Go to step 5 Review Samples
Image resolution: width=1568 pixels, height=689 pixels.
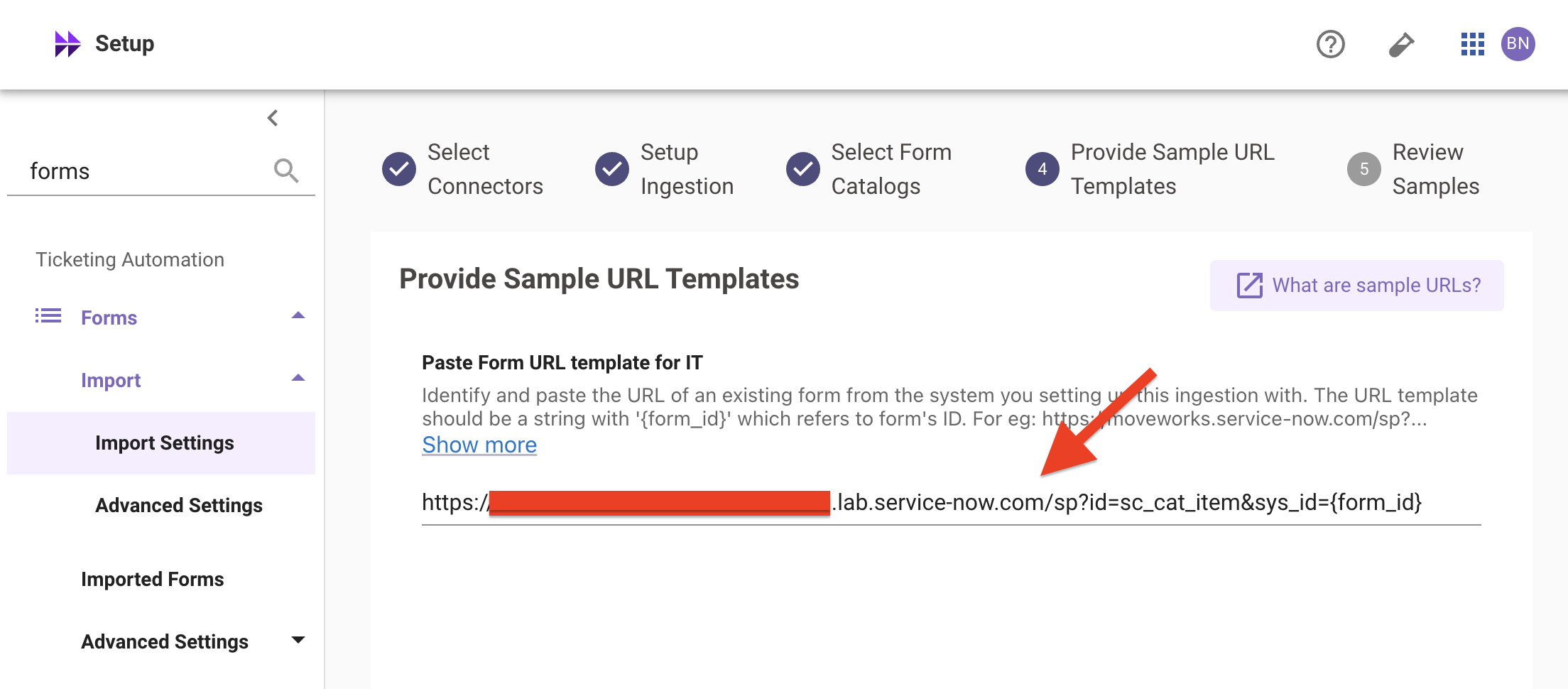pos(1413,169)
